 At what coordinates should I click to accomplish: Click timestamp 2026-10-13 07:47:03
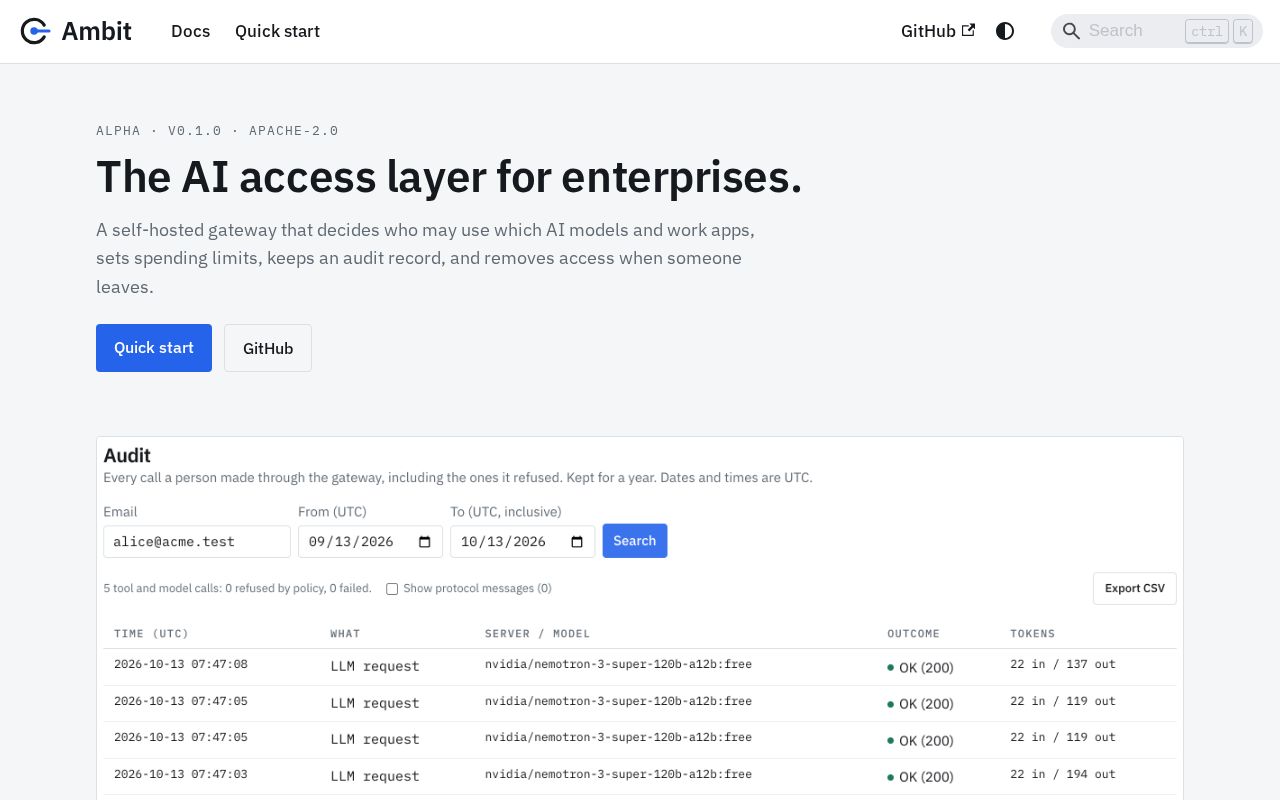pos(181,774)
